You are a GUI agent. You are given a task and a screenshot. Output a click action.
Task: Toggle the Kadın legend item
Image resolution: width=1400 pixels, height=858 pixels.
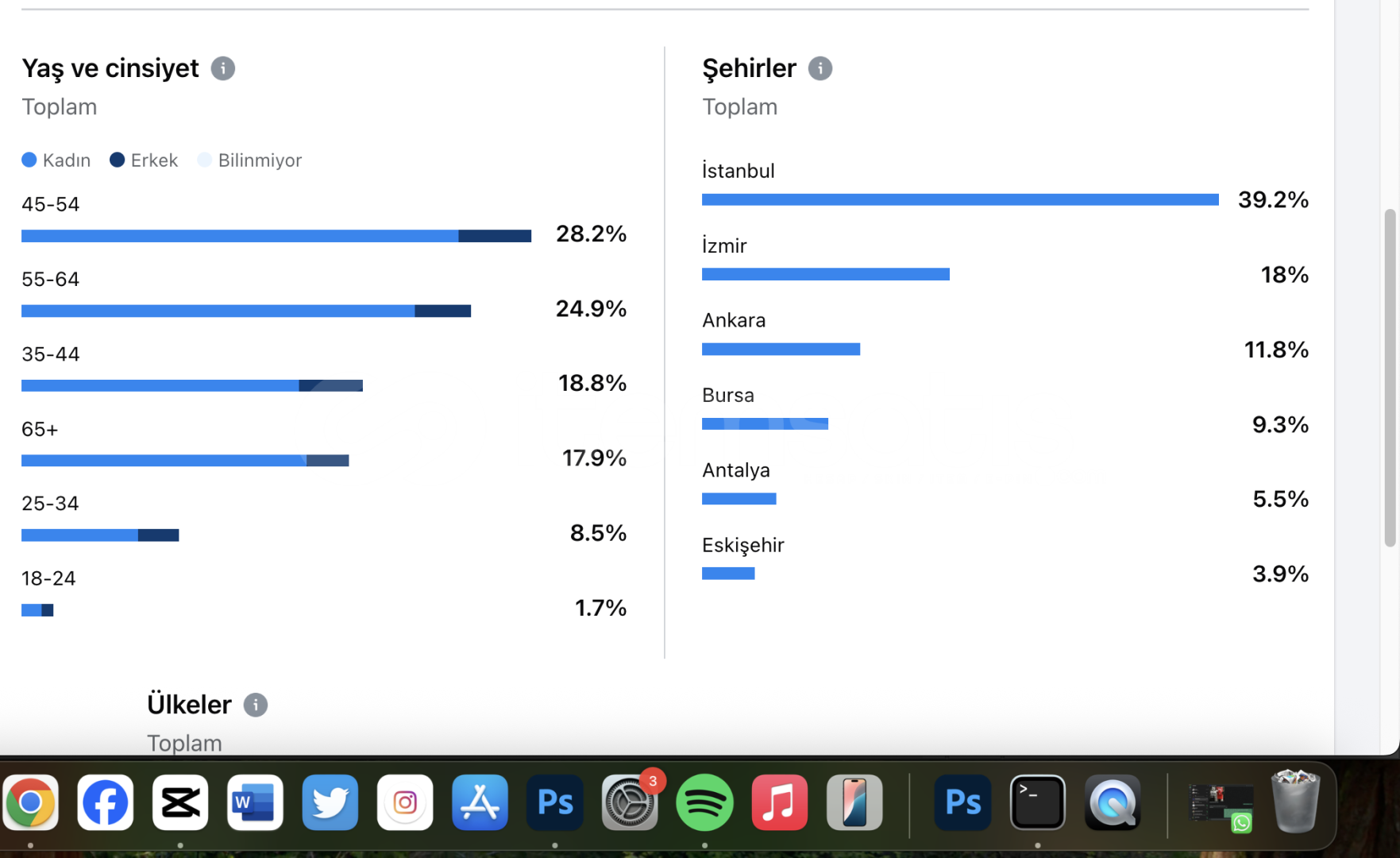tap(56, 160)
